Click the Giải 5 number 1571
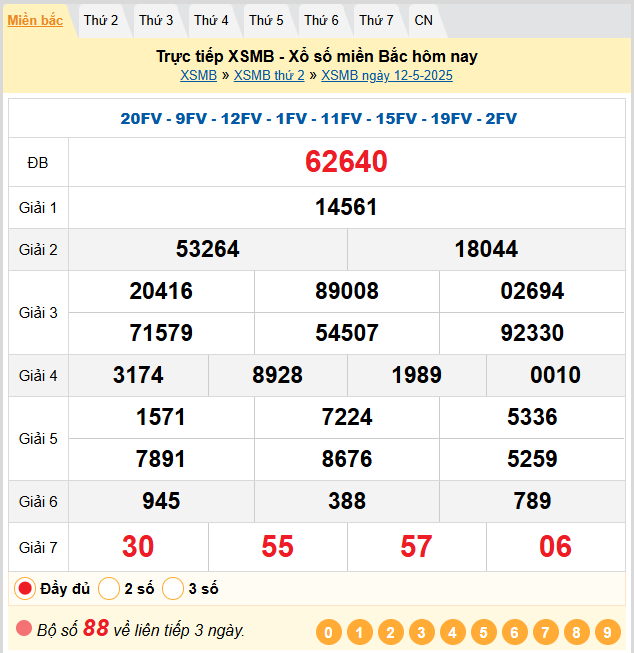The width and height of the screenshot is (634, 653). click(161, 417)
